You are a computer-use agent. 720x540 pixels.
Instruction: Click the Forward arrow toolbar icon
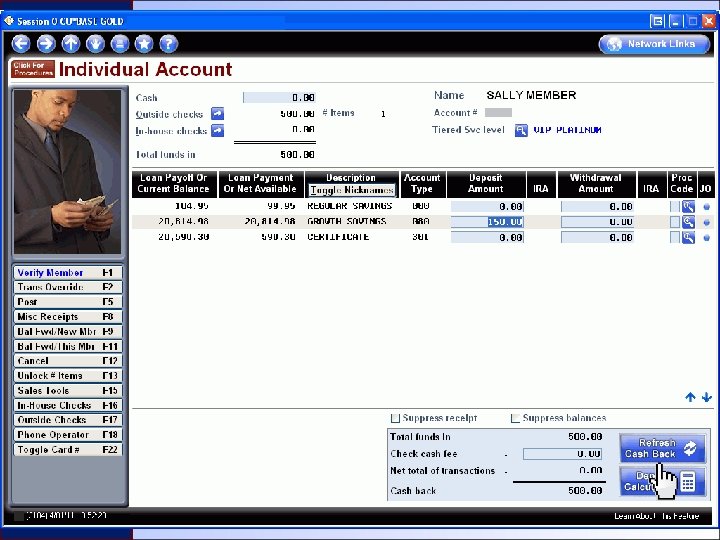coord(46,44)
